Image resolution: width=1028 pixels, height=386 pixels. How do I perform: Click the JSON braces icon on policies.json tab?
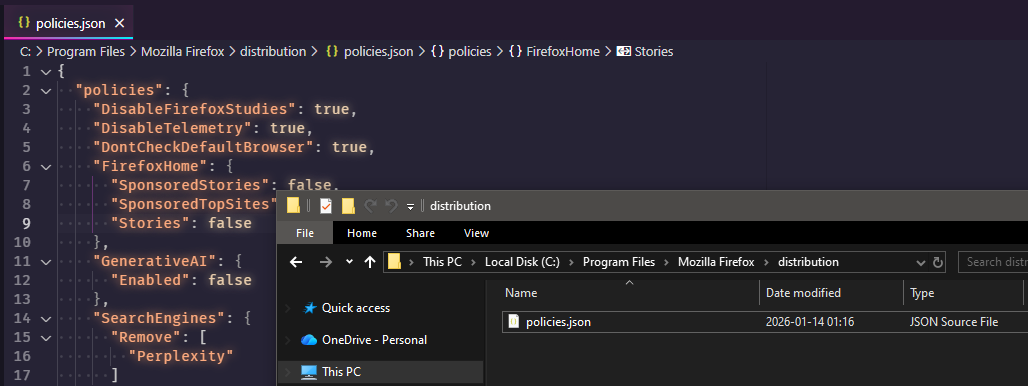pos(24,23)
